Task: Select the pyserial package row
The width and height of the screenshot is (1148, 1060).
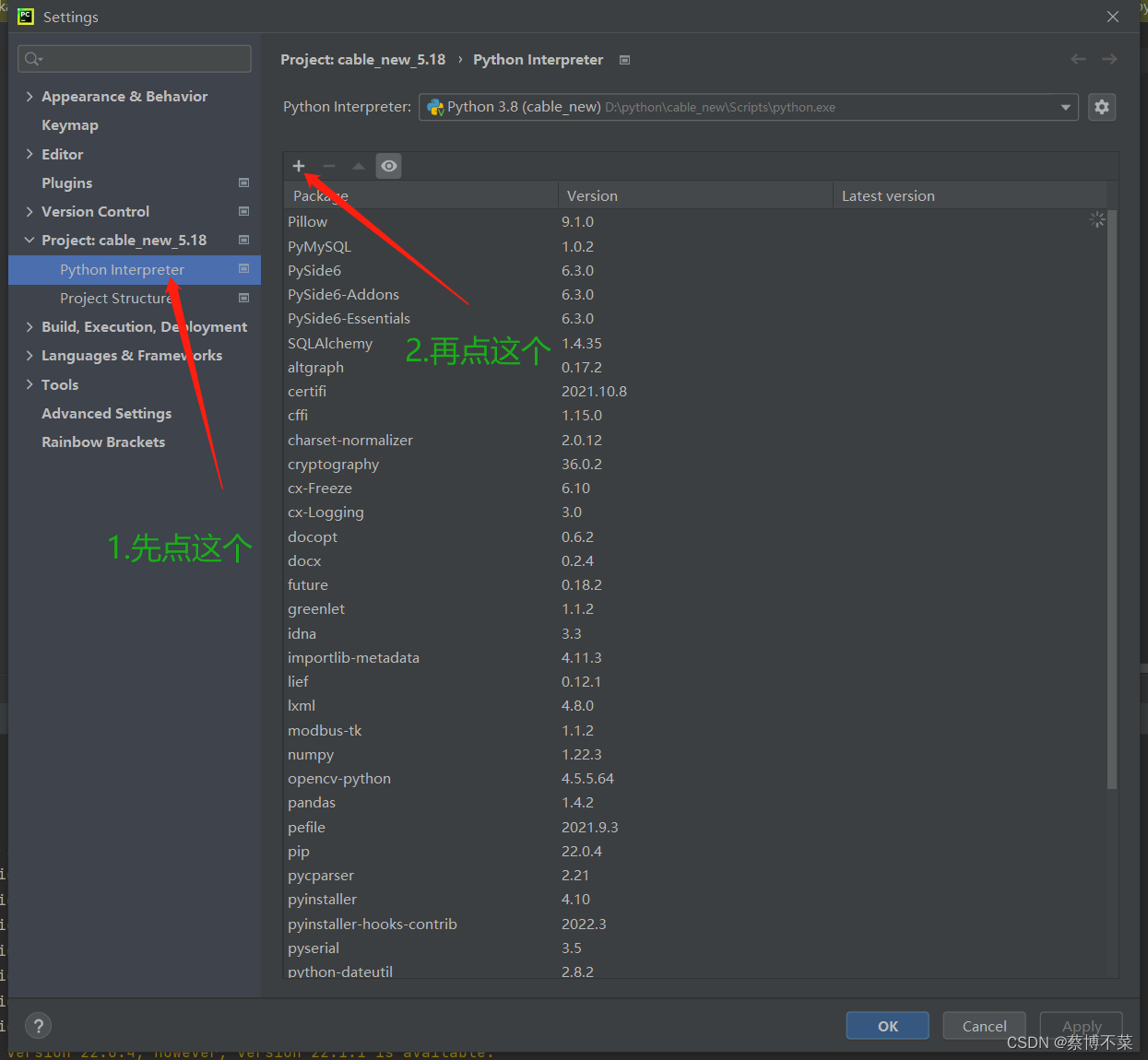Action: 695,948
